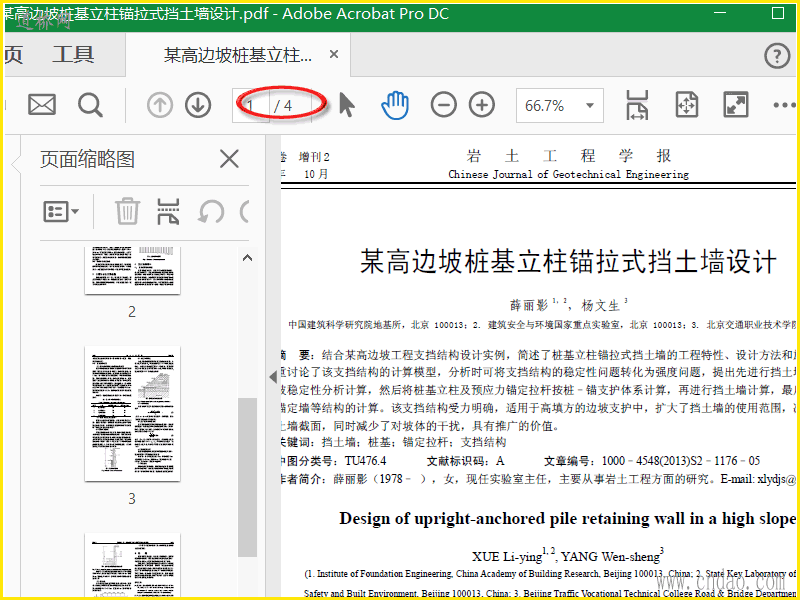Click the classification number TU476.4
The width and height of the screenshot is (800, 600).
point(365,461)
